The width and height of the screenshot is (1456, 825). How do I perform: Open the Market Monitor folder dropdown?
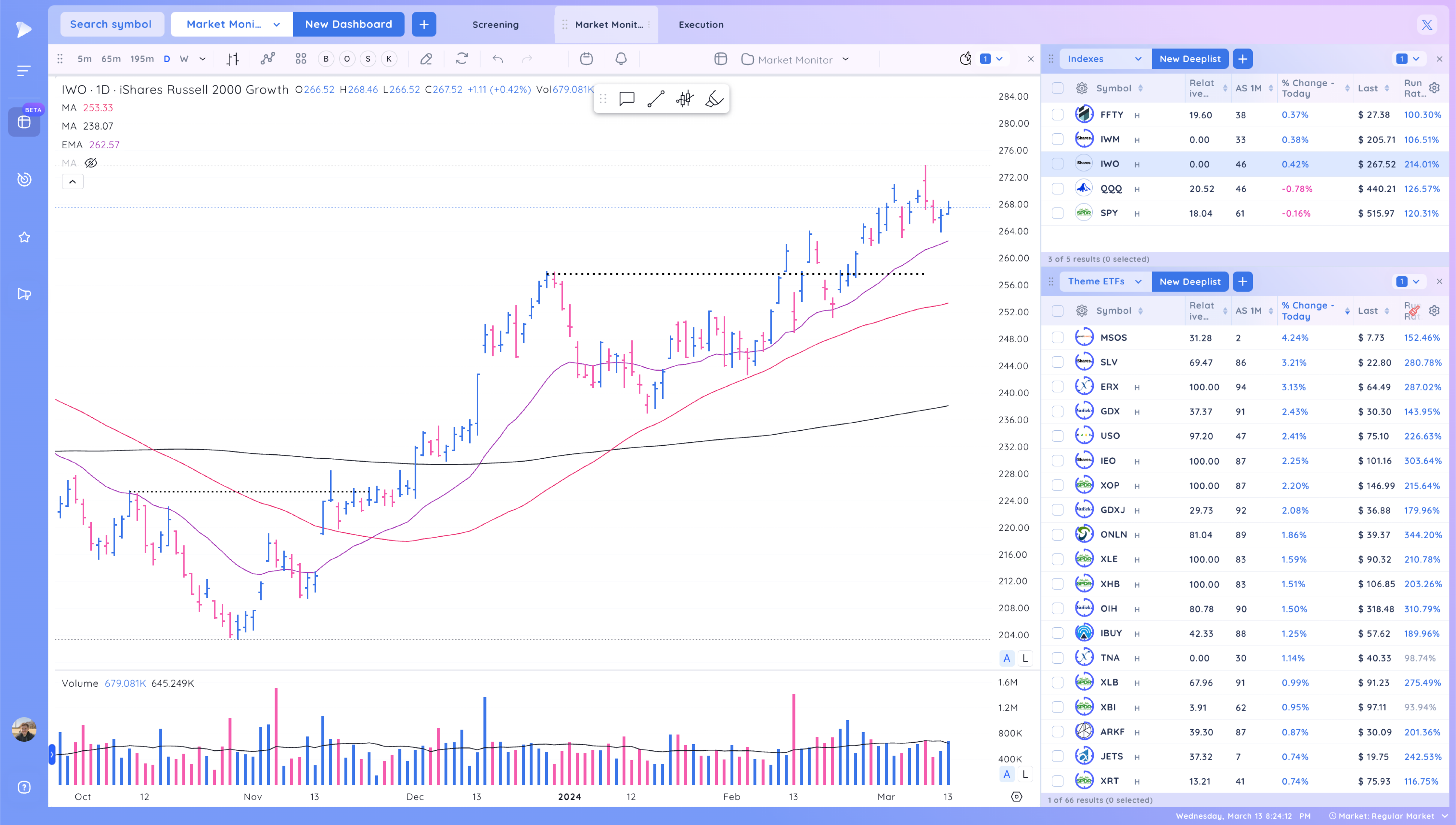tap(795, 59)
